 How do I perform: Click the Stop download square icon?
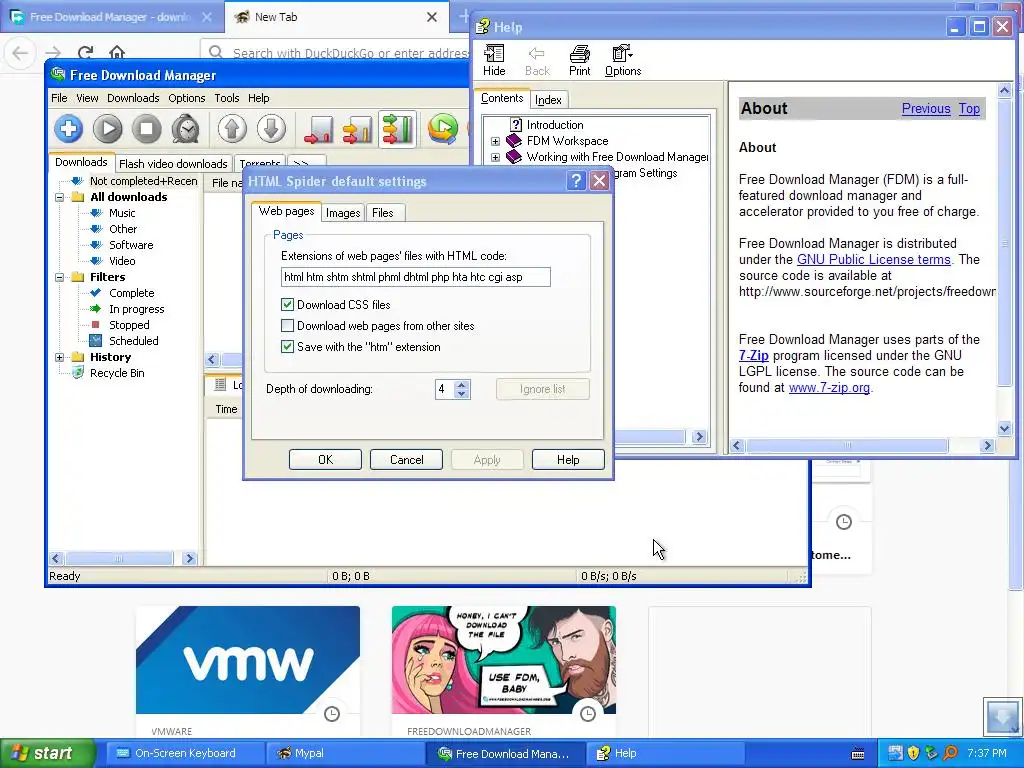[147, 129]
